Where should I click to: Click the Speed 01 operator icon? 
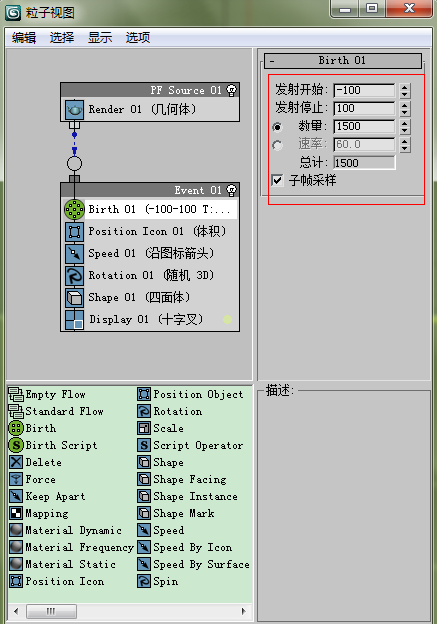pos(74,254)
